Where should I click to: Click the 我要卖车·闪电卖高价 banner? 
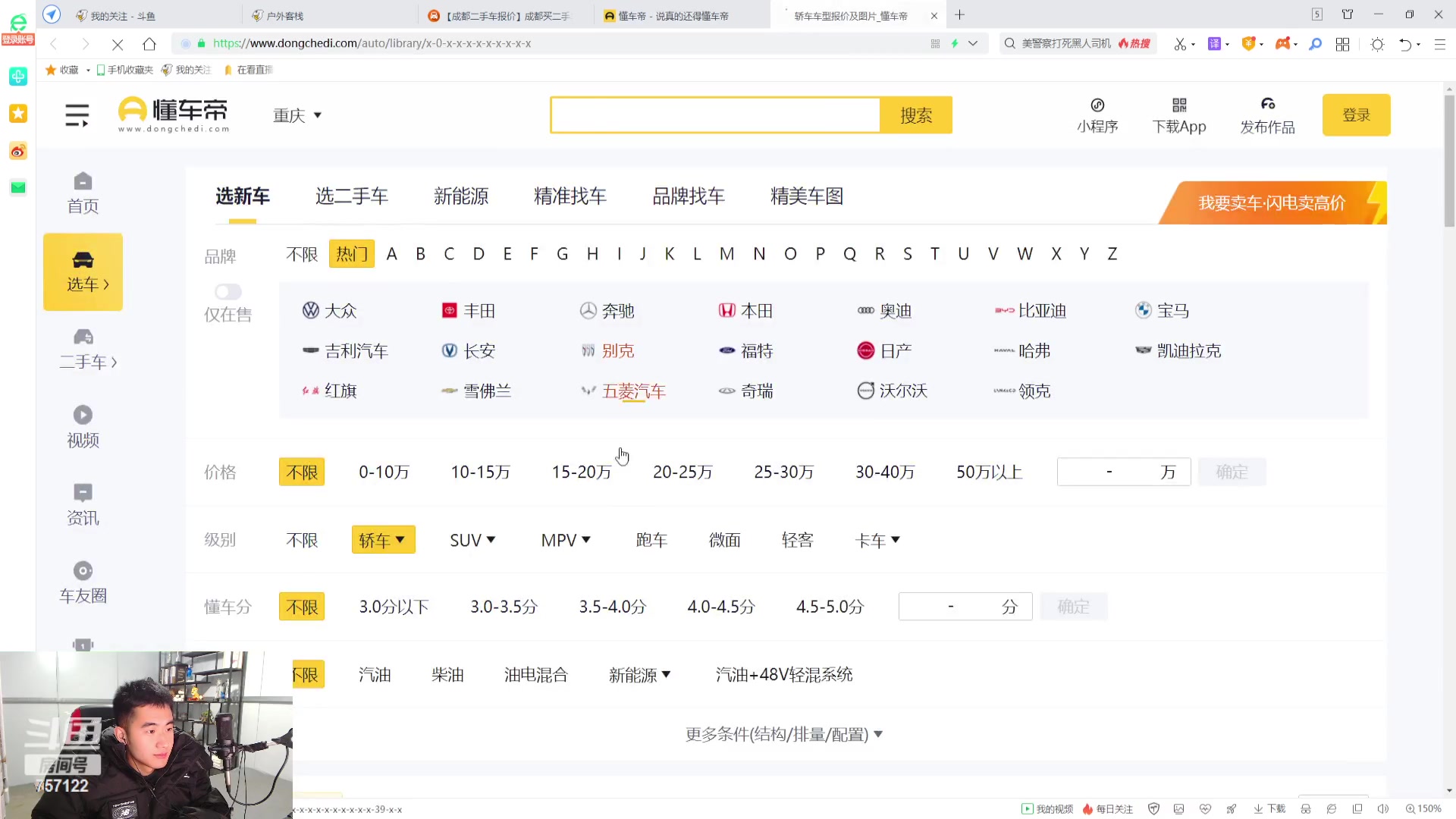tap(1272, 202)
